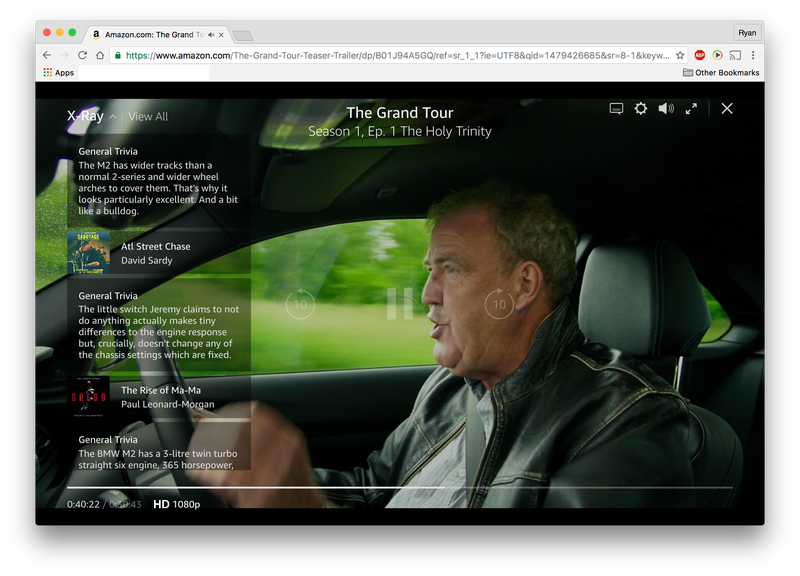Seek on the video progress bar
The width and height of the screenshot is (800, 576).
point(399,488)
